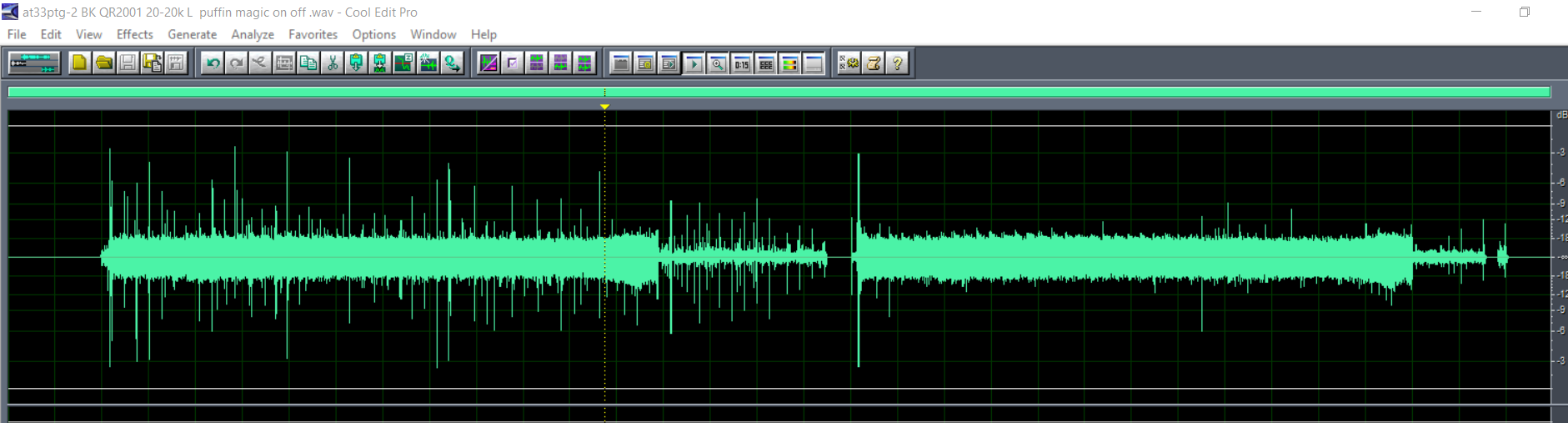Open the Window menu
This screenshot has height=423, width=1568.
(433, 34)
